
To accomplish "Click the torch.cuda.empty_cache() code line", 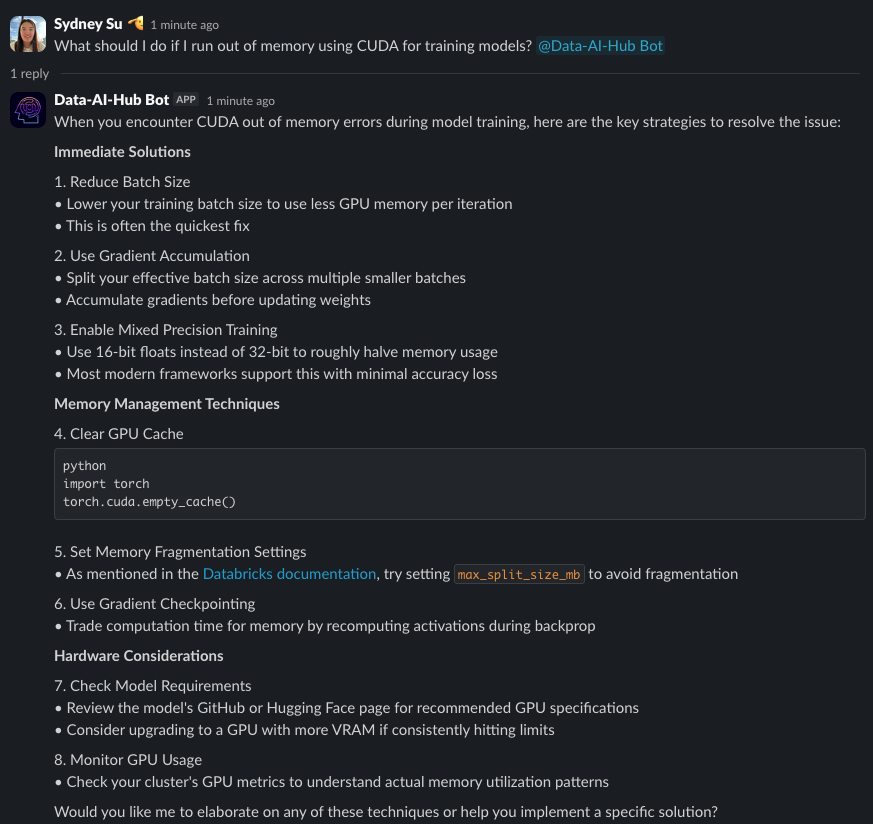I will 149,502.
